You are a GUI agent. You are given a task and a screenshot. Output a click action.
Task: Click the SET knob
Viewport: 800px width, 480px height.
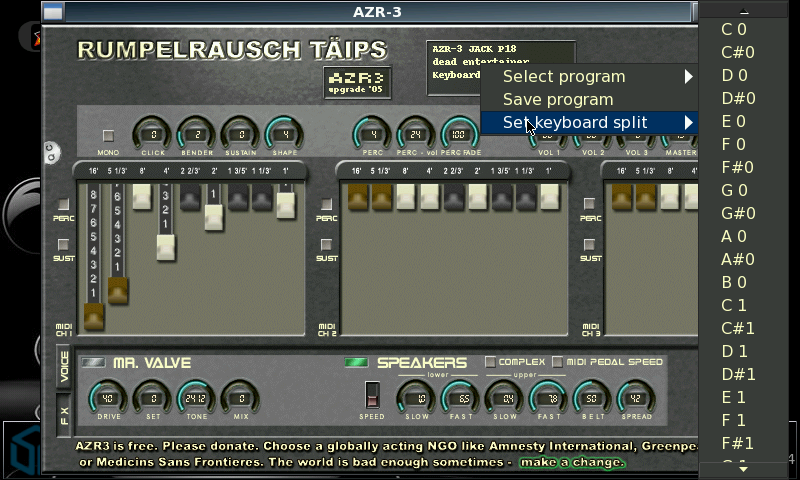(x=153, y=397)
